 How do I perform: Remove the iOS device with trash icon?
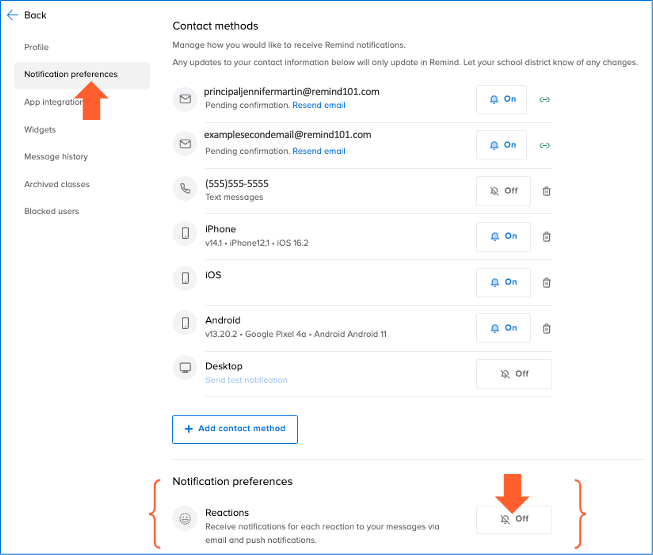546,282
